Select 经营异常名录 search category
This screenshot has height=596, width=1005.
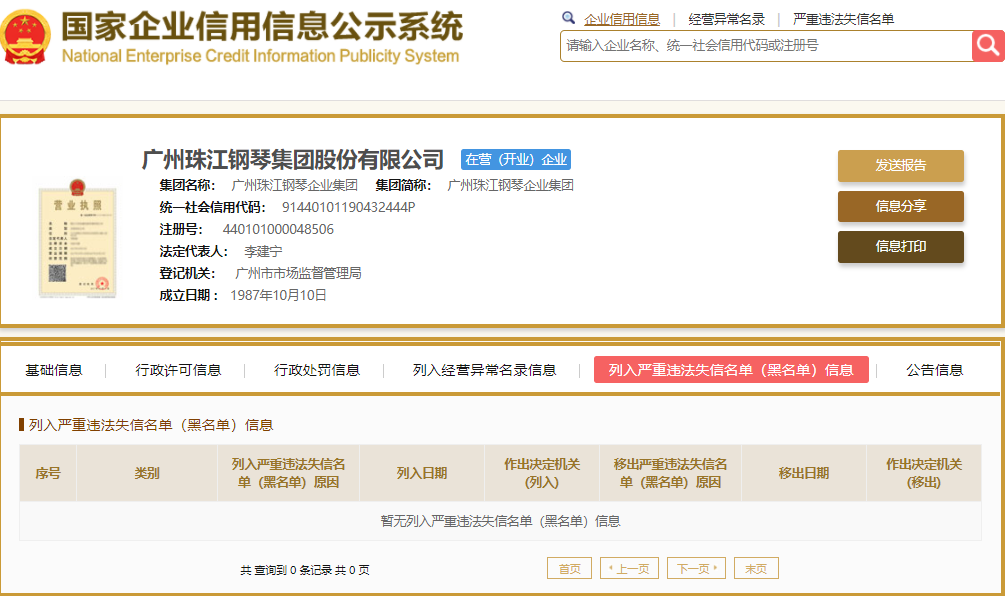[726, 19]
